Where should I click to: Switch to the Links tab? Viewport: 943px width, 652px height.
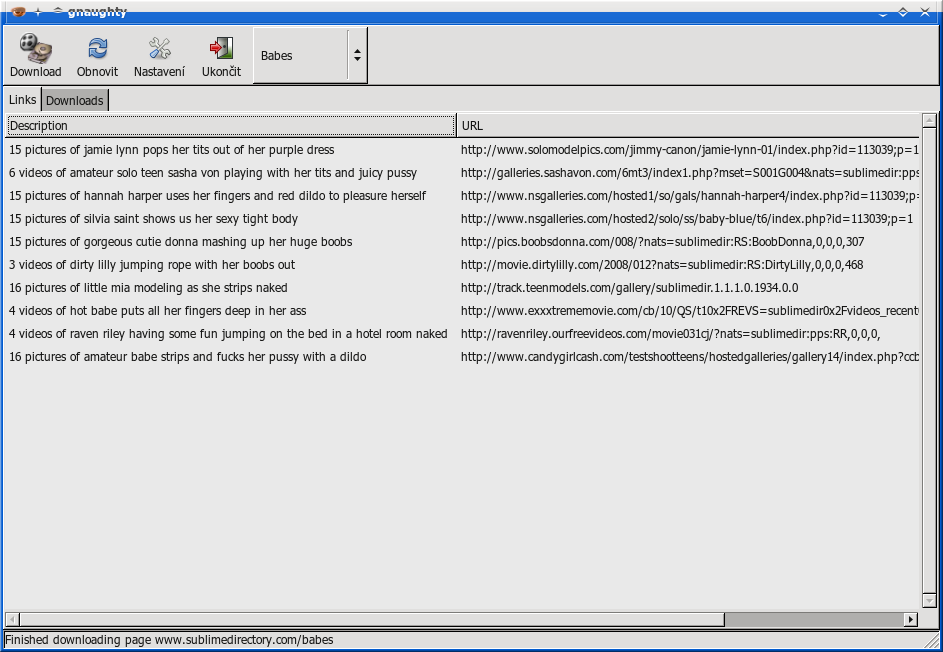[x=22, y=100]
